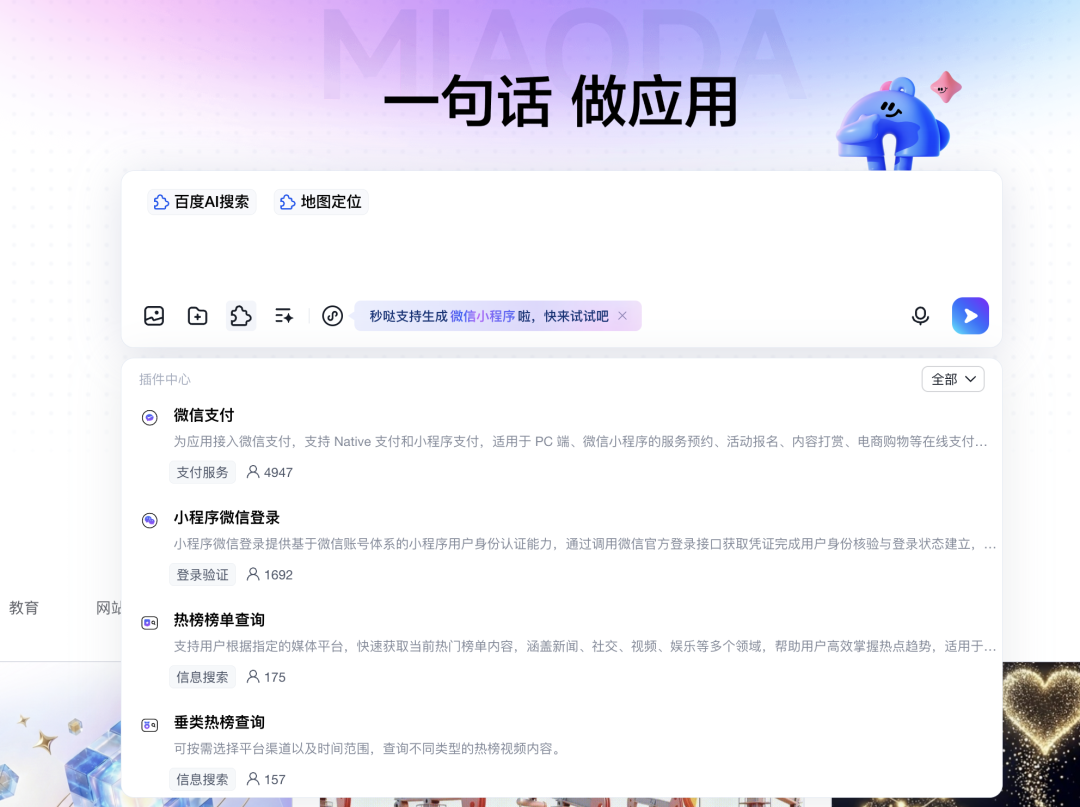
Task: Click the prompt optimize list-sparkle icon
Action: (x=284, y=316)
